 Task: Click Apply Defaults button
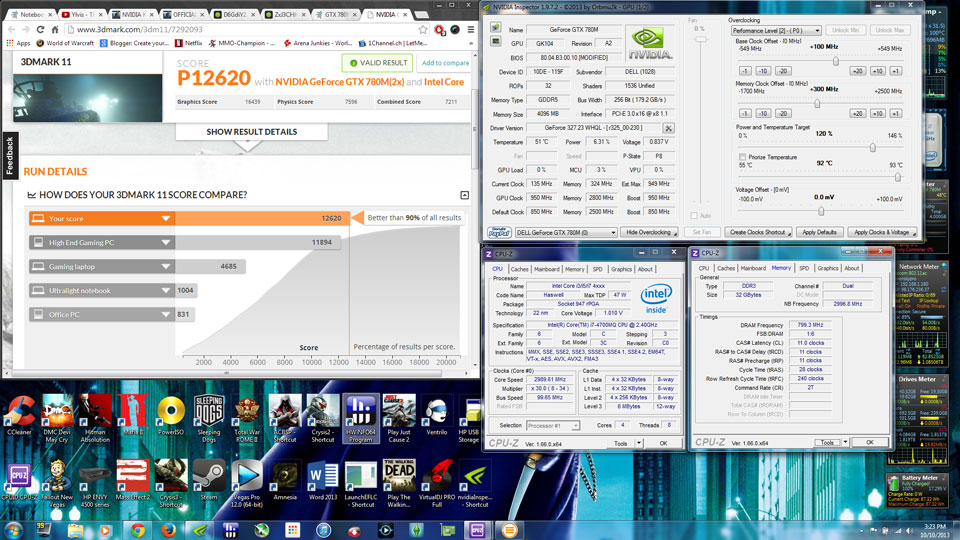[819, 233]
